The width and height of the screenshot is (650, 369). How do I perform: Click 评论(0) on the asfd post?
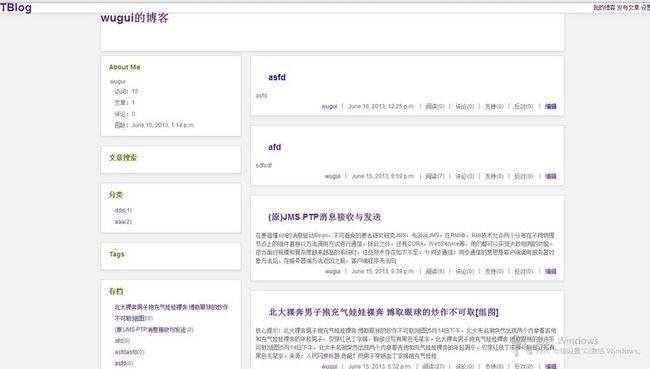click(465, 107)
